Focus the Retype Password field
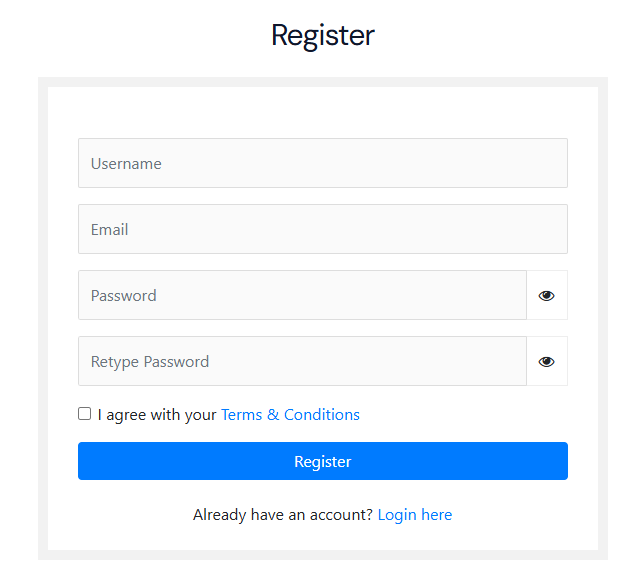Screen dimensions: 634x583 (x=302, y=361)
